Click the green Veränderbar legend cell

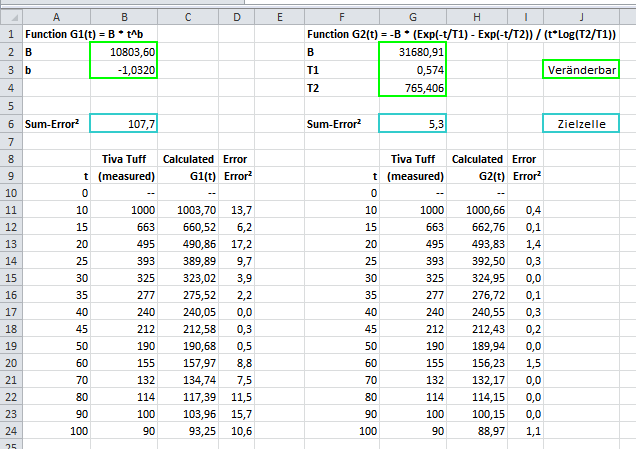(581, 69)
